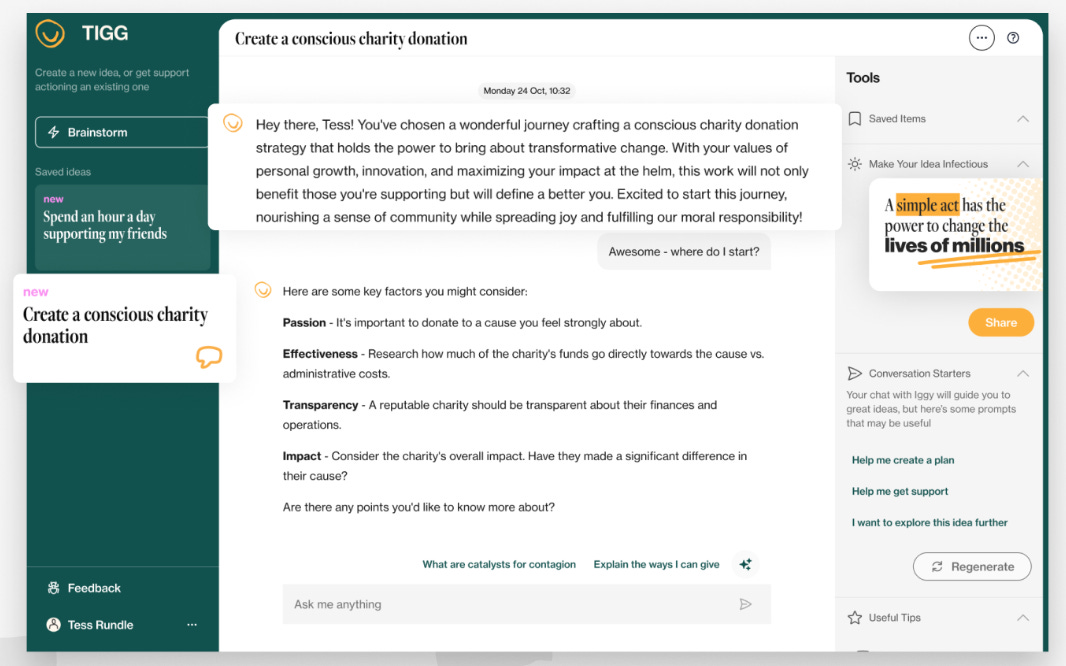Click the 'Useful Tips' section label
1066x666 pixels.
point(894,617)
